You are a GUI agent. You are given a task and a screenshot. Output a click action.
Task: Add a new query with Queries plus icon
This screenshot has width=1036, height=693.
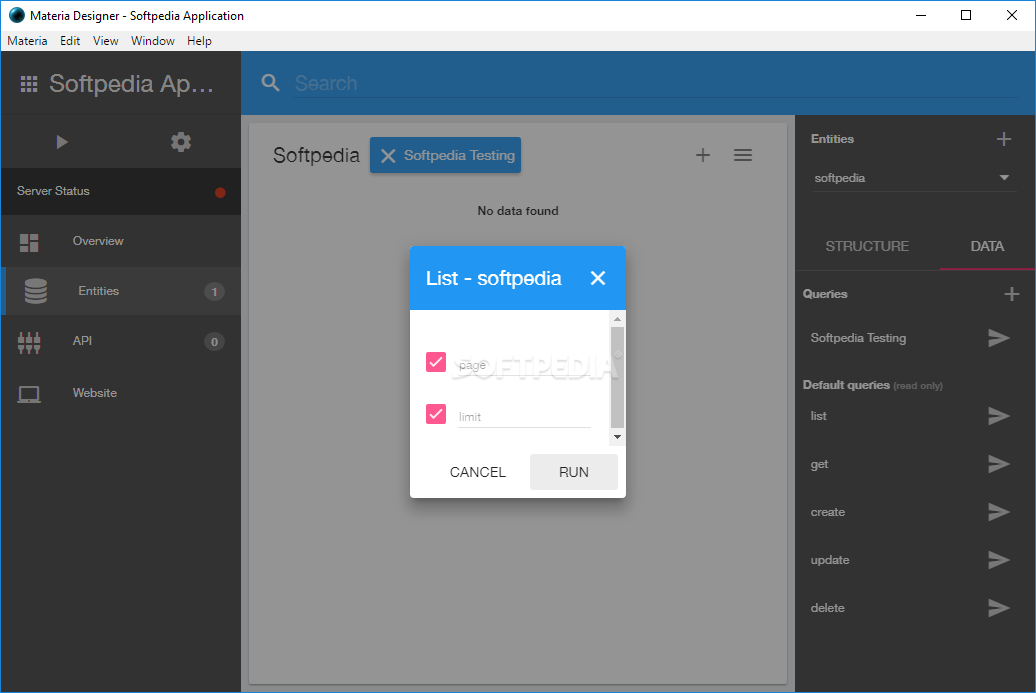coord(1012,294)
